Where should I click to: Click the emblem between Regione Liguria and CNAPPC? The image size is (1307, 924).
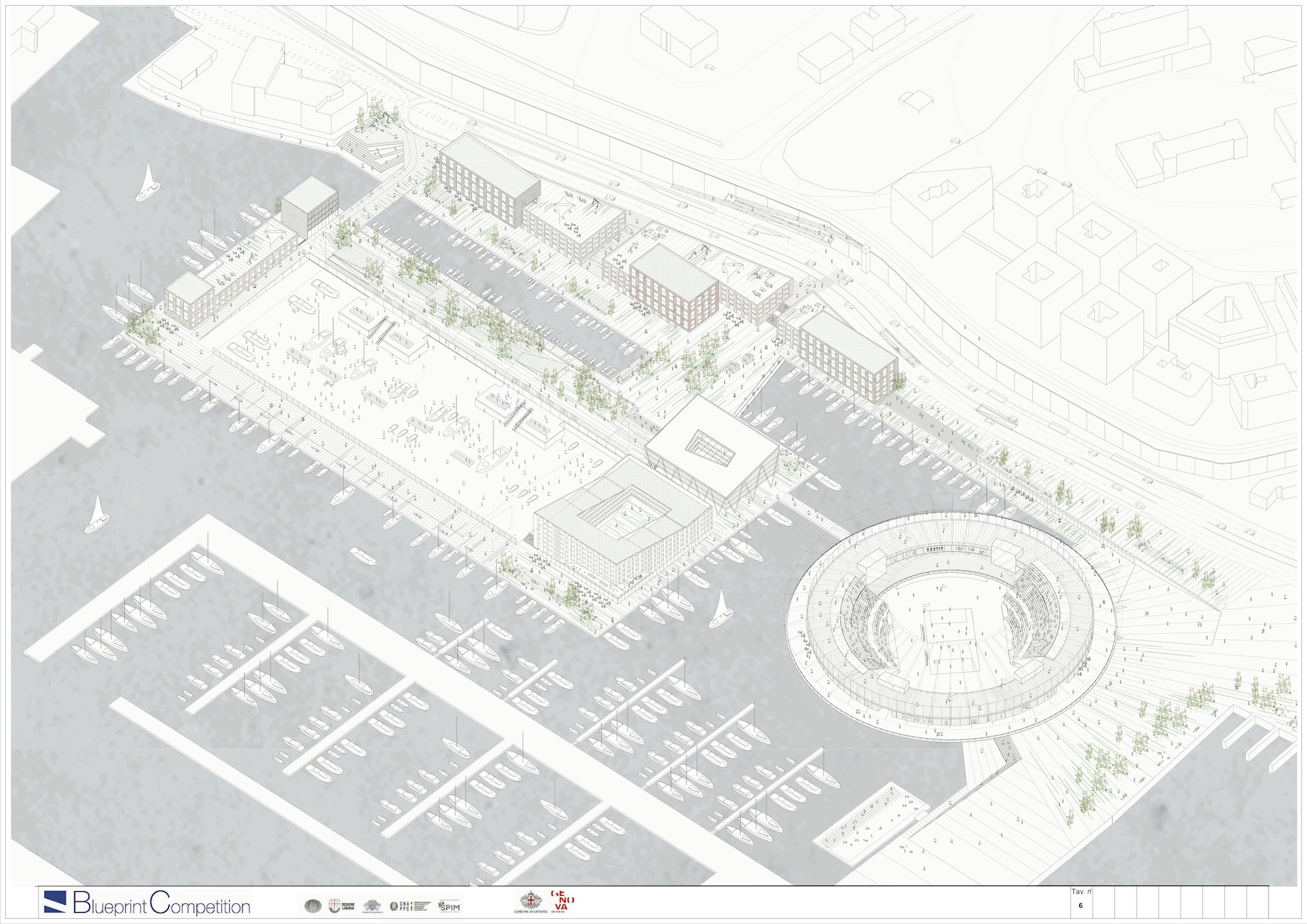coord(370,905)
